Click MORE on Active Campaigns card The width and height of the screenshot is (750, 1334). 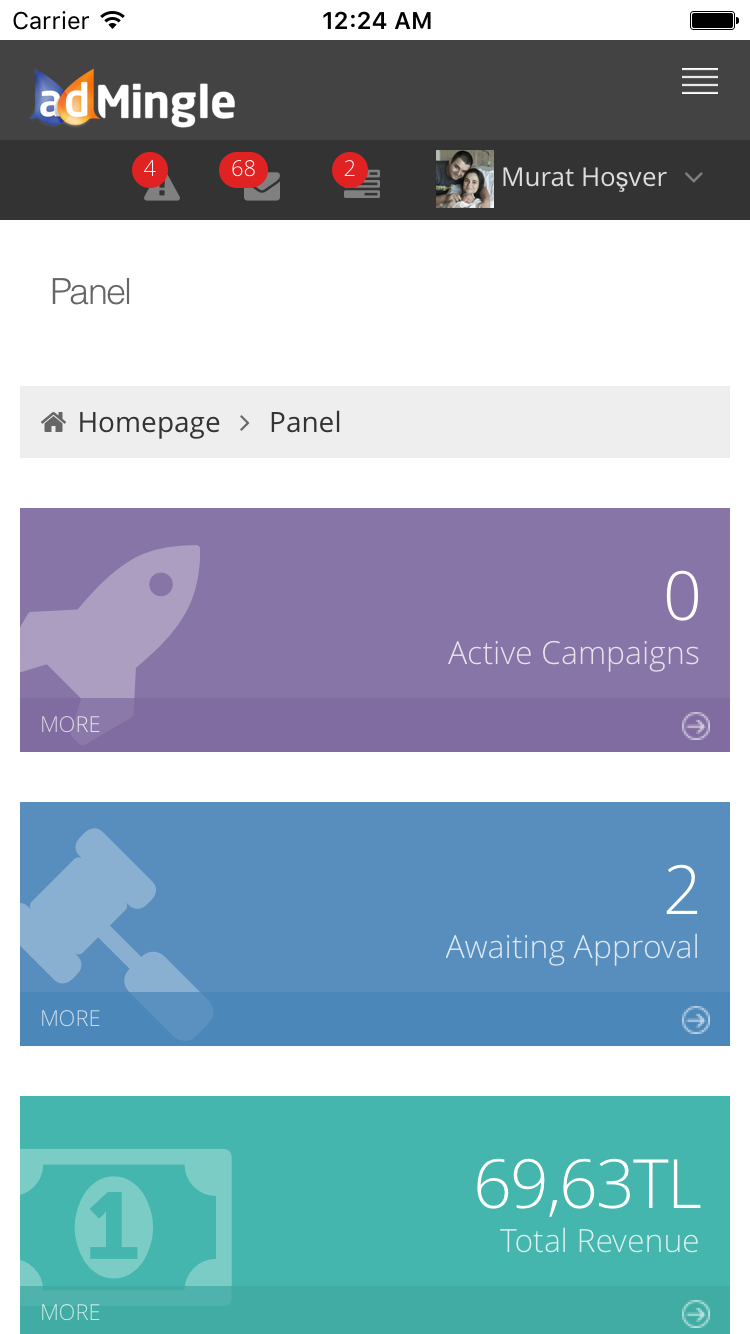click(x=70, y=725)
